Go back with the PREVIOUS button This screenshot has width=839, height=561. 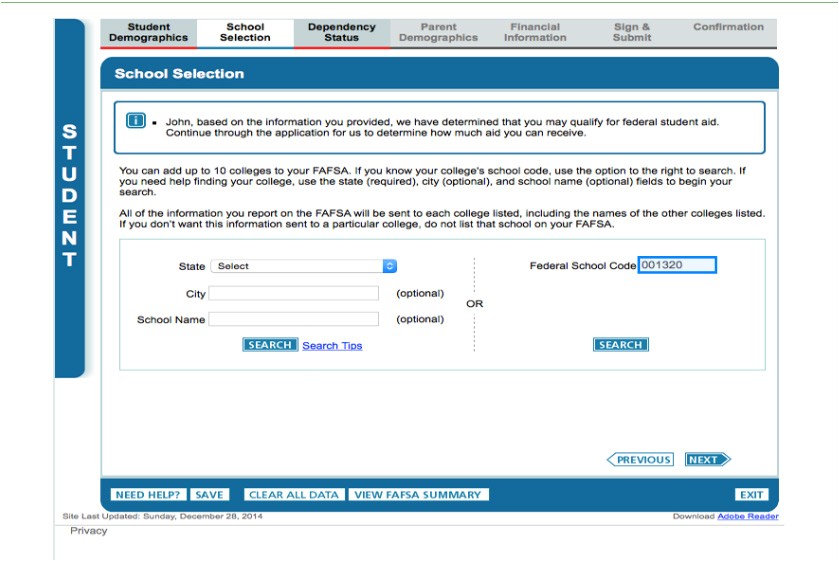(640, 460)
